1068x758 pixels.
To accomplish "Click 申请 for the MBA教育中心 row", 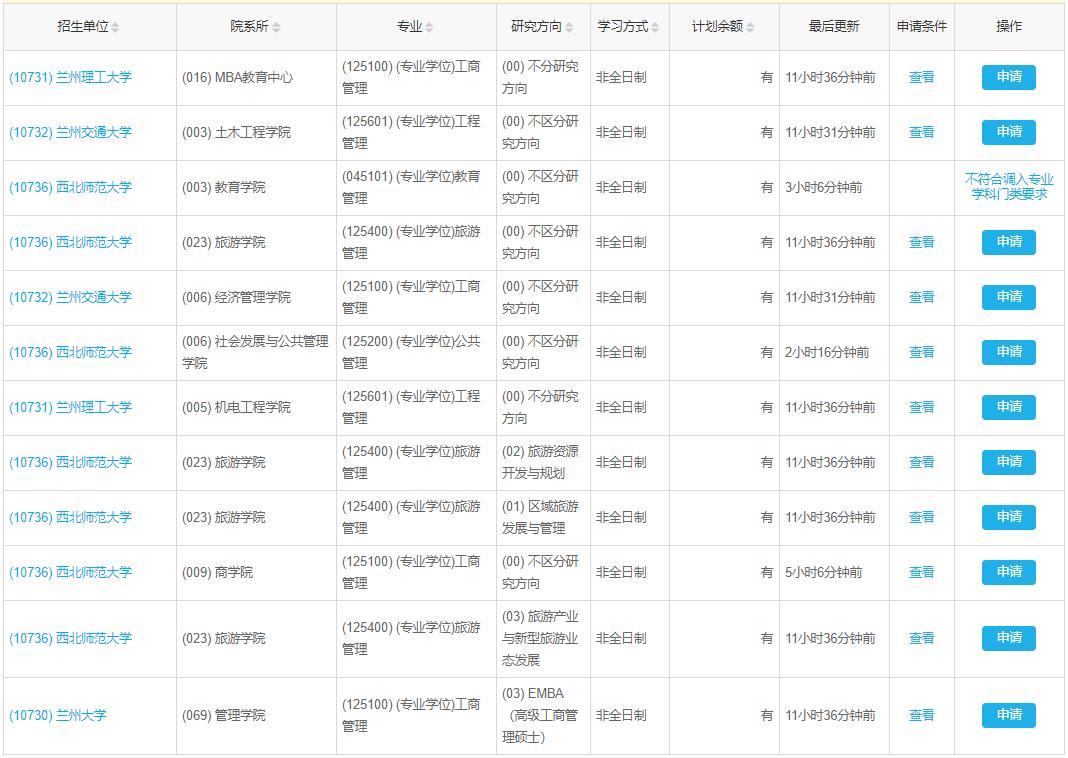I will pyautogui.click(x=1008, y=77).
